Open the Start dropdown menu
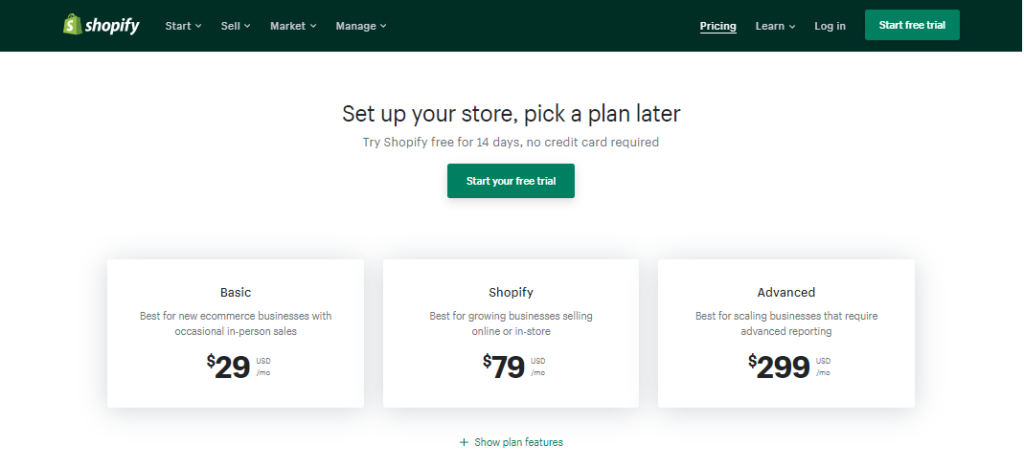Viewport: 1024px width, 467px height. tap(183, 26)
